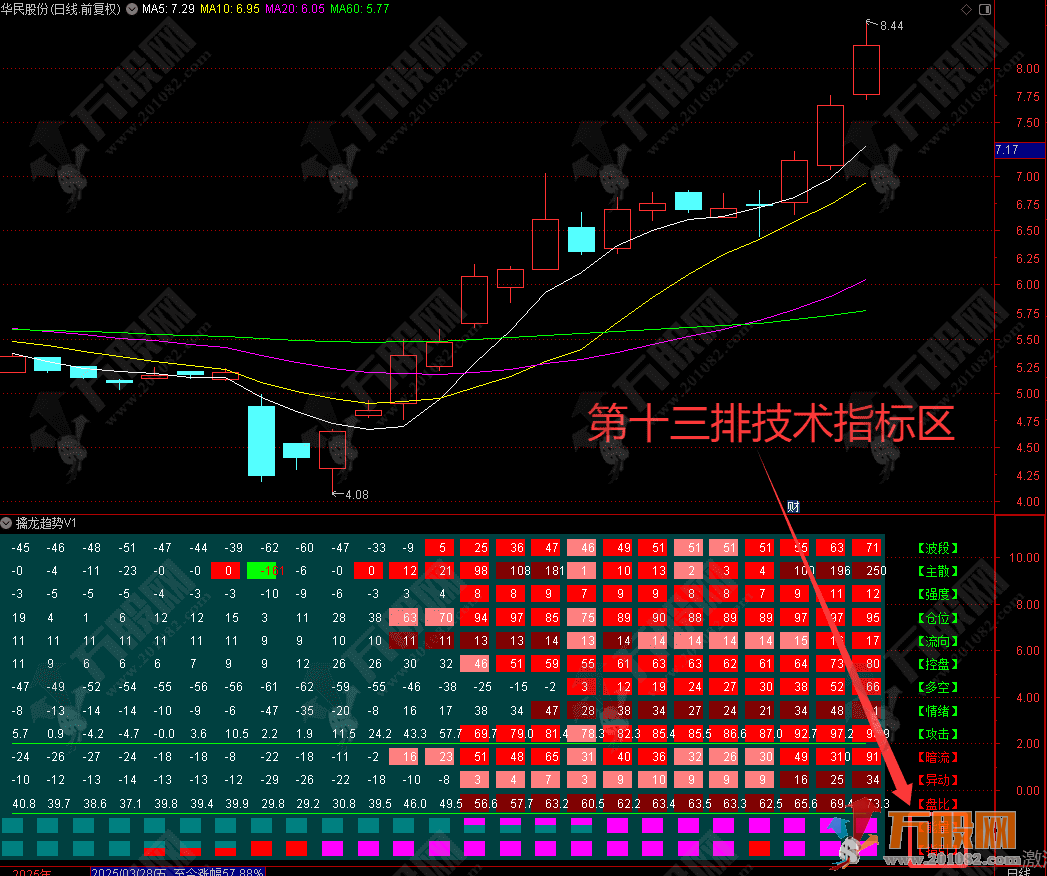This screenshot has width=1047, height=876.
Task: Collapse the 搖龙趋势V1 indicator dropdown icon
Action: tap(6, 523)
